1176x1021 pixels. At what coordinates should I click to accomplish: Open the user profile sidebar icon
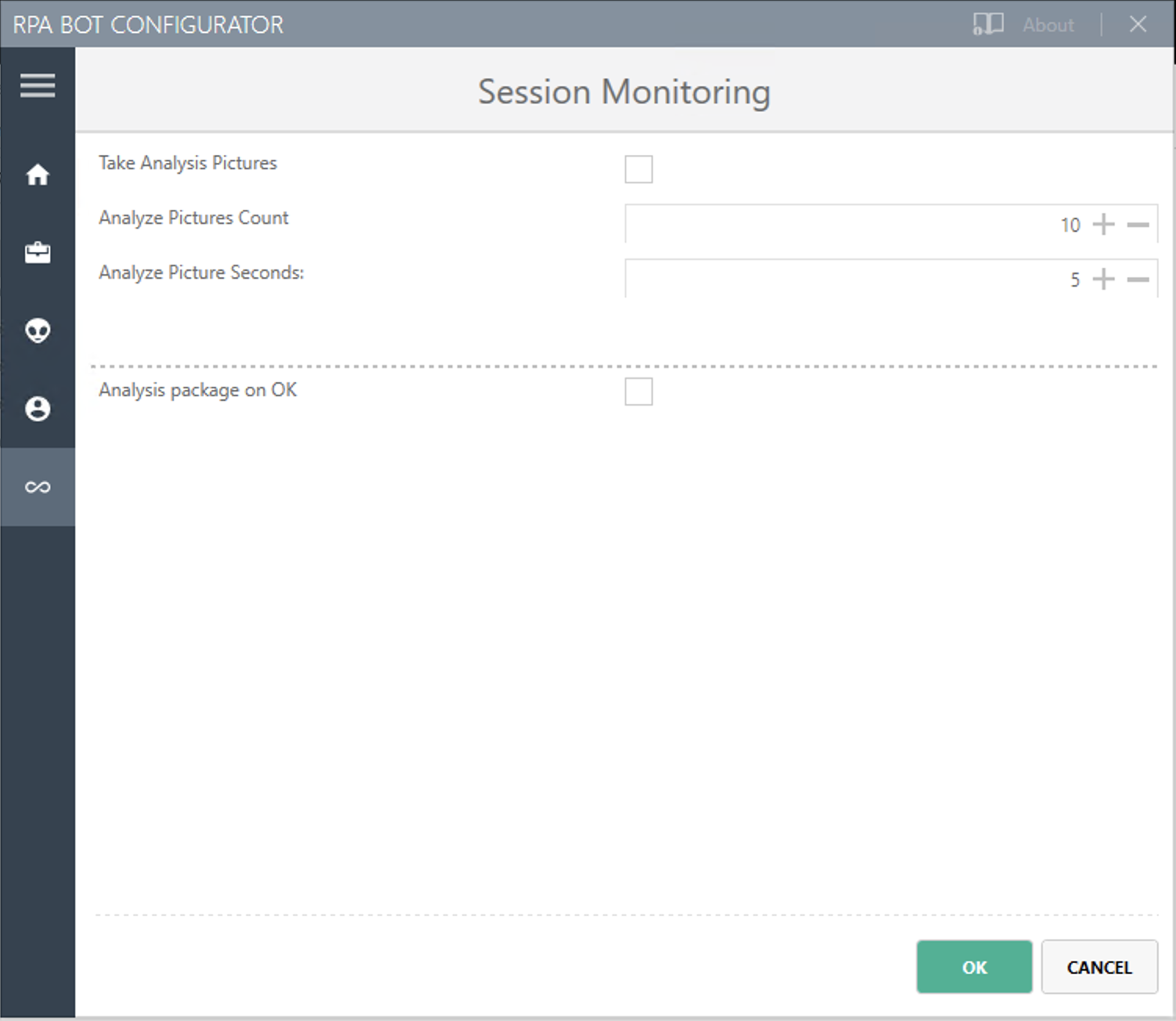tap(37, 409)
